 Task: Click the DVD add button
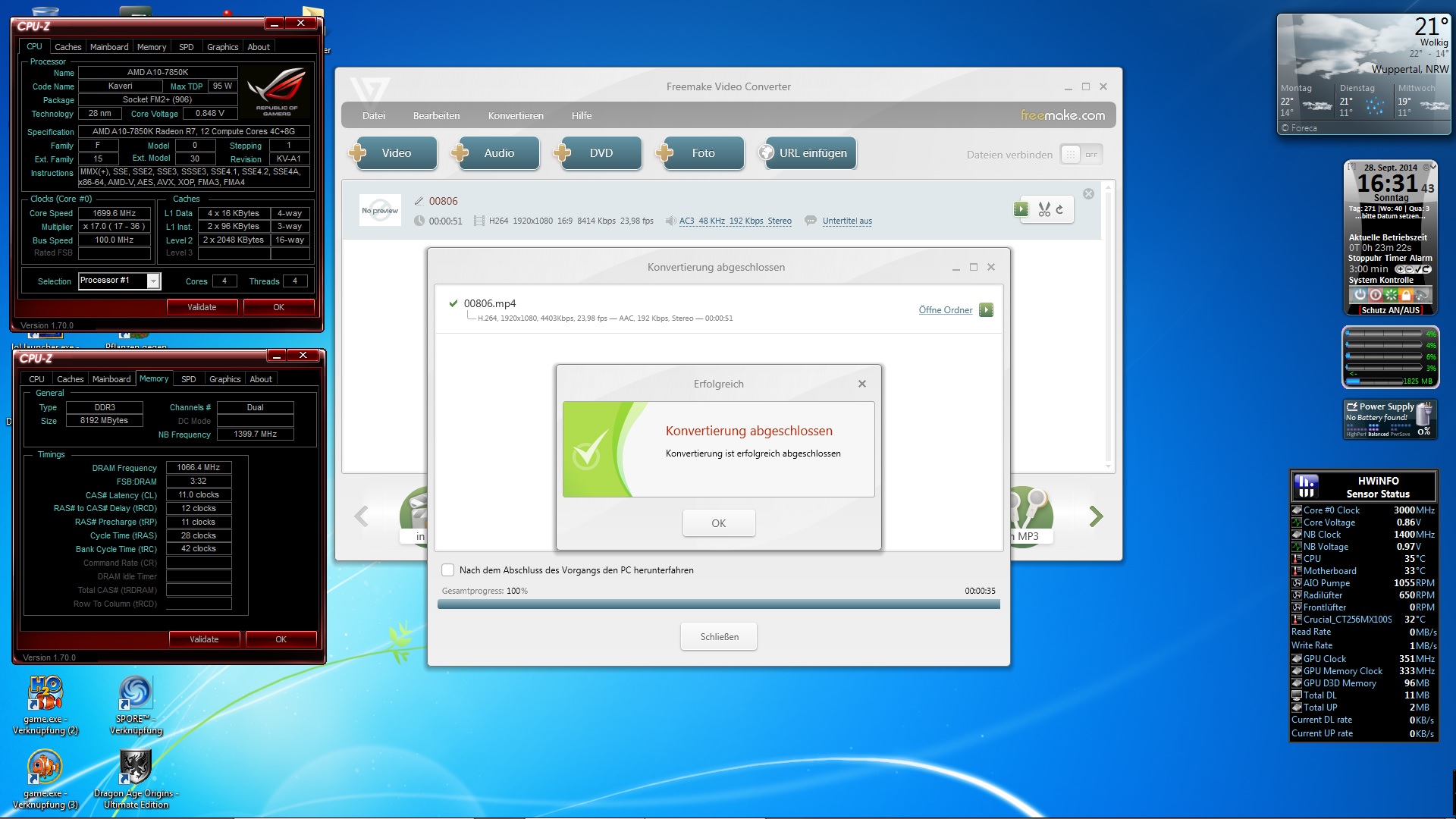pyautogui.click(x=600, y=153)
